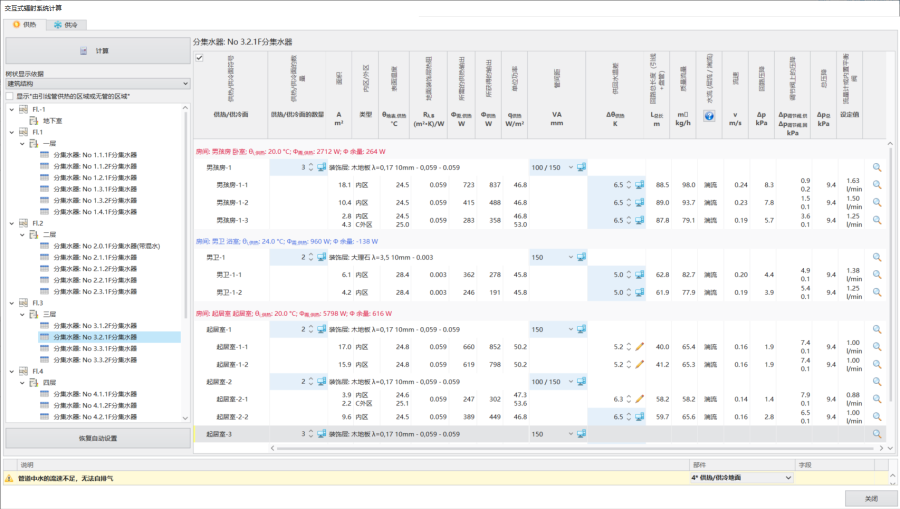Click monitor icon beside 起居室-1 loop count

click(x=321, y=329)
